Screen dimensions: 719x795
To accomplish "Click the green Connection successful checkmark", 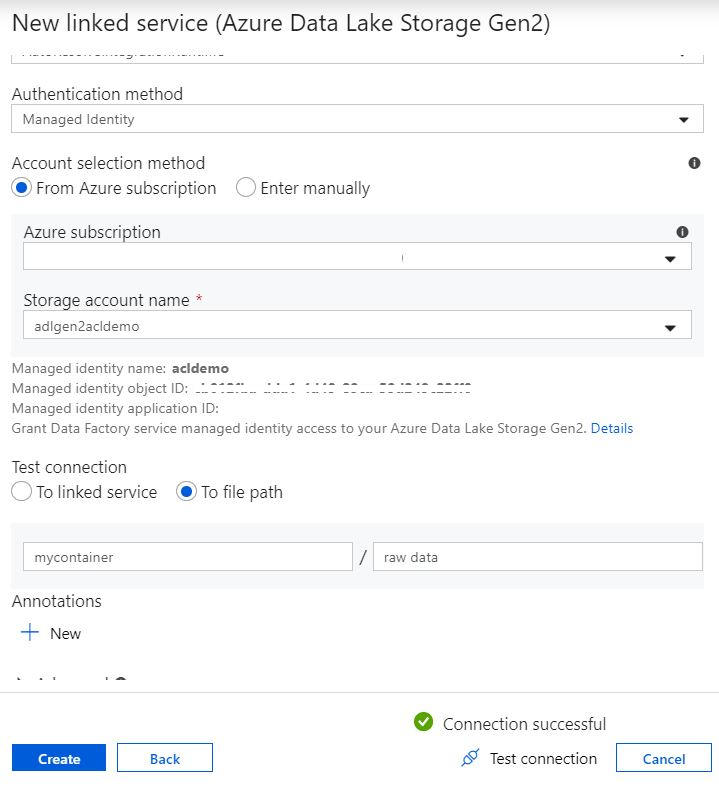I will coord(423,721).
